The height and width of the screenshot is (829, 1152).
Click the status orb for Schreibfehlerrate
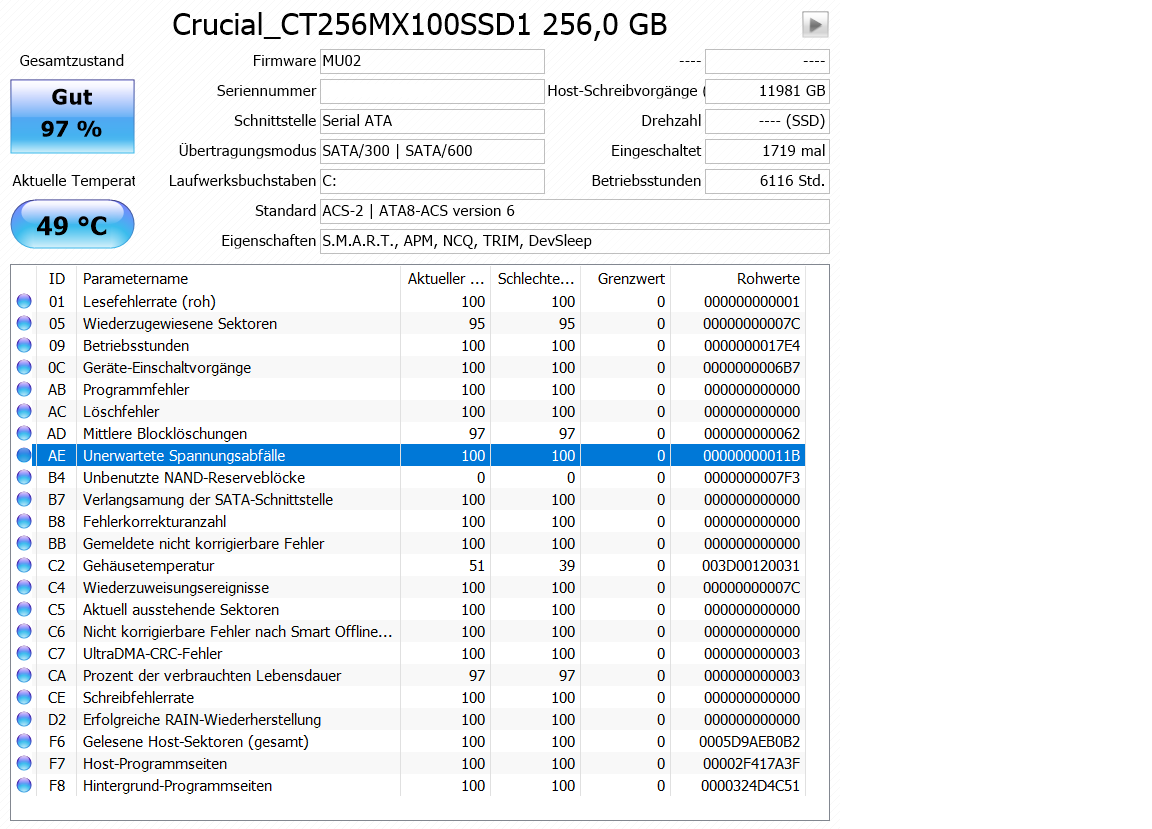[x=24, y=697]
